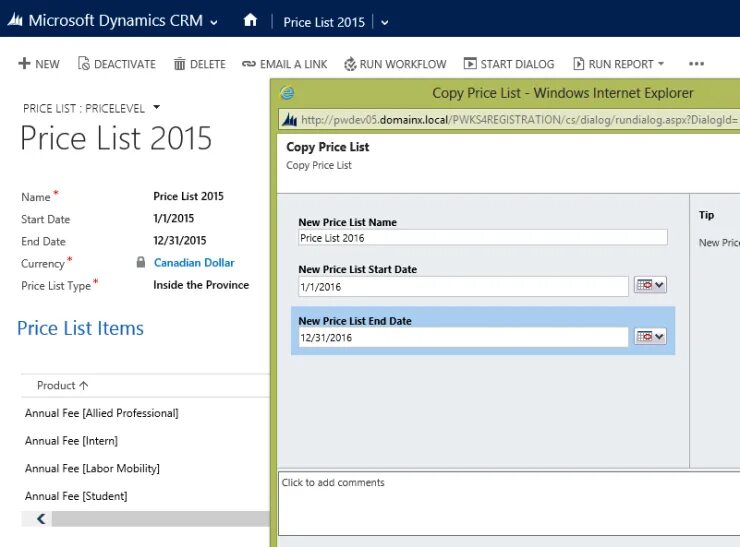Click the dialog URL address bar

(510, 120)
